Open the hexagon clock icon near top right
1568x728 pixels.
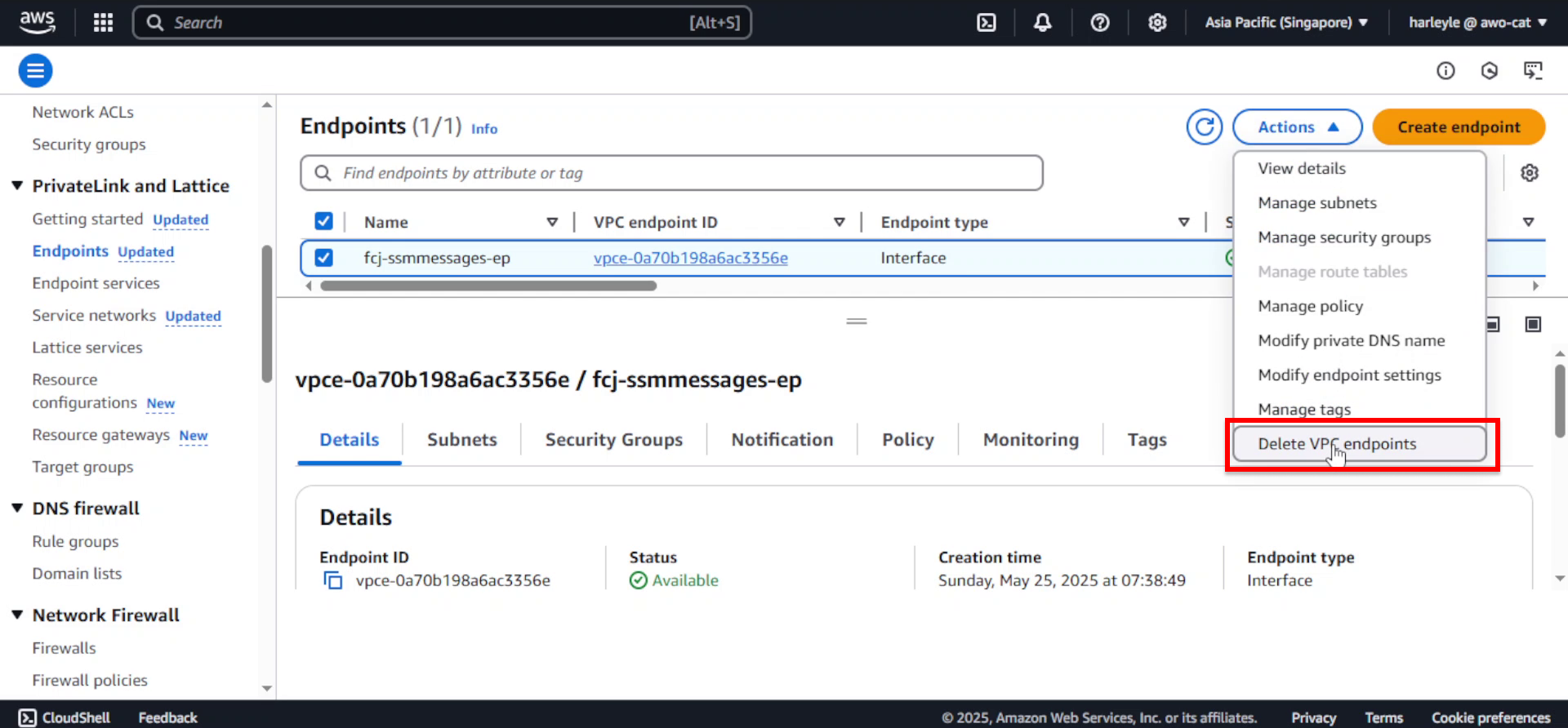tap(1490, 71)
